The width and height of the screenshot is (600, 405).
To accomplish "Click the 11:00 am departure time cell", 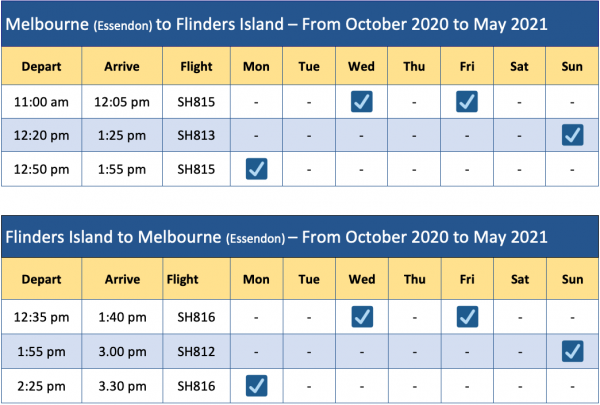I will pyautogui.click(x=42, y=102).
